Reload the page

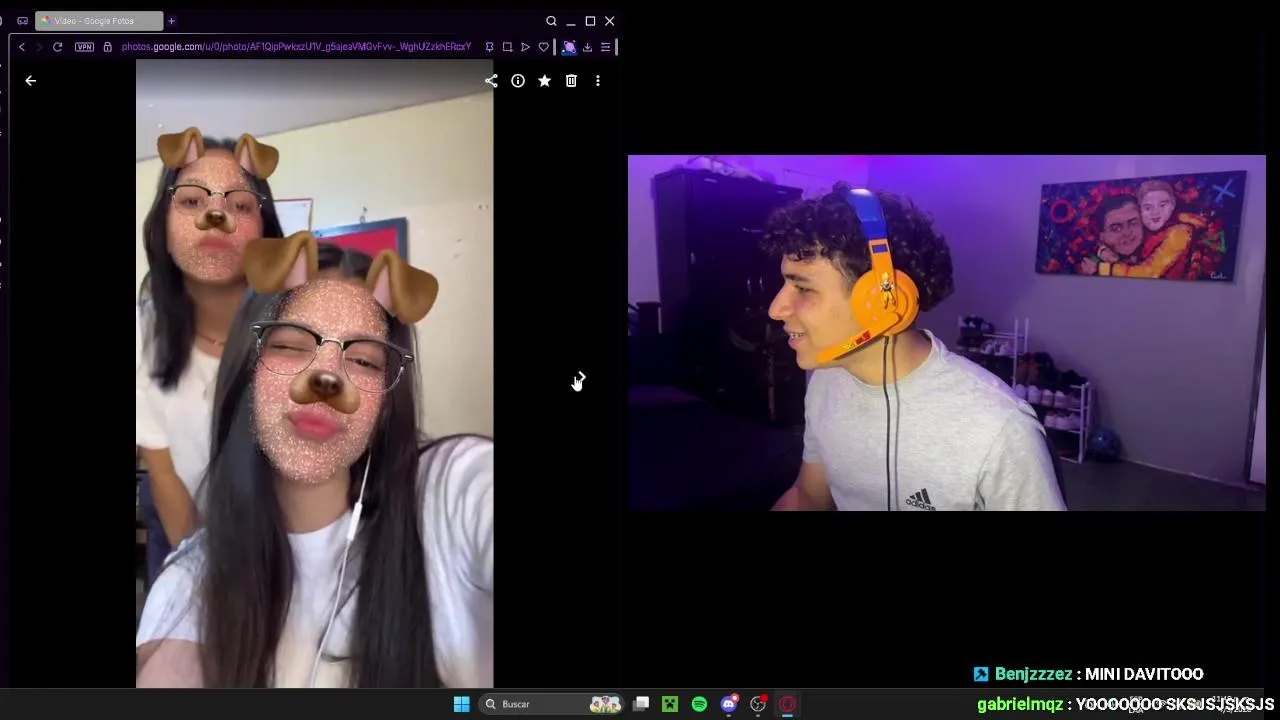click(57, 47)
